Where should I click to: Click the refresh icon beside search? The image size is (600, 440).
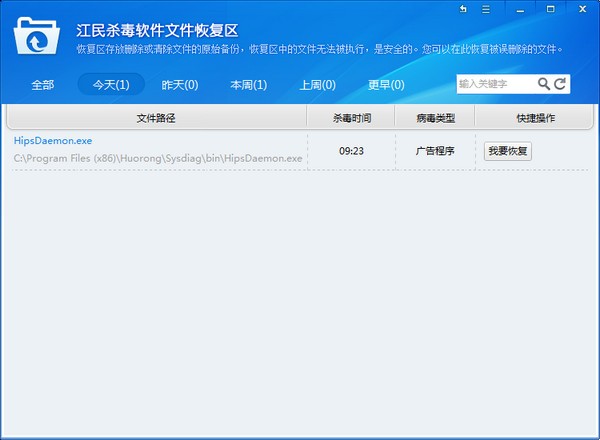tap(560, 84)
